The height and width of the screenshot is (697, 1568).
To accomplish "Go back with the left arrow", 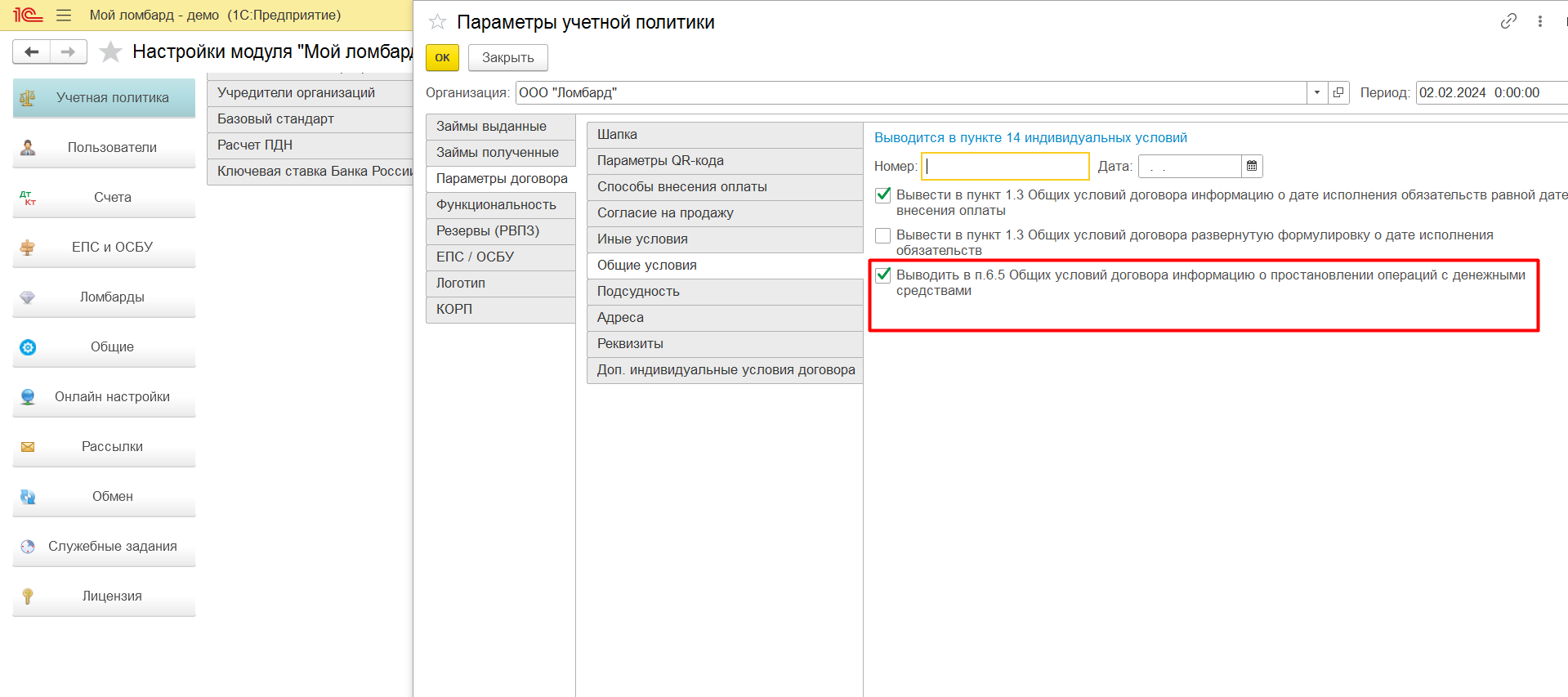I will [31, 51].
